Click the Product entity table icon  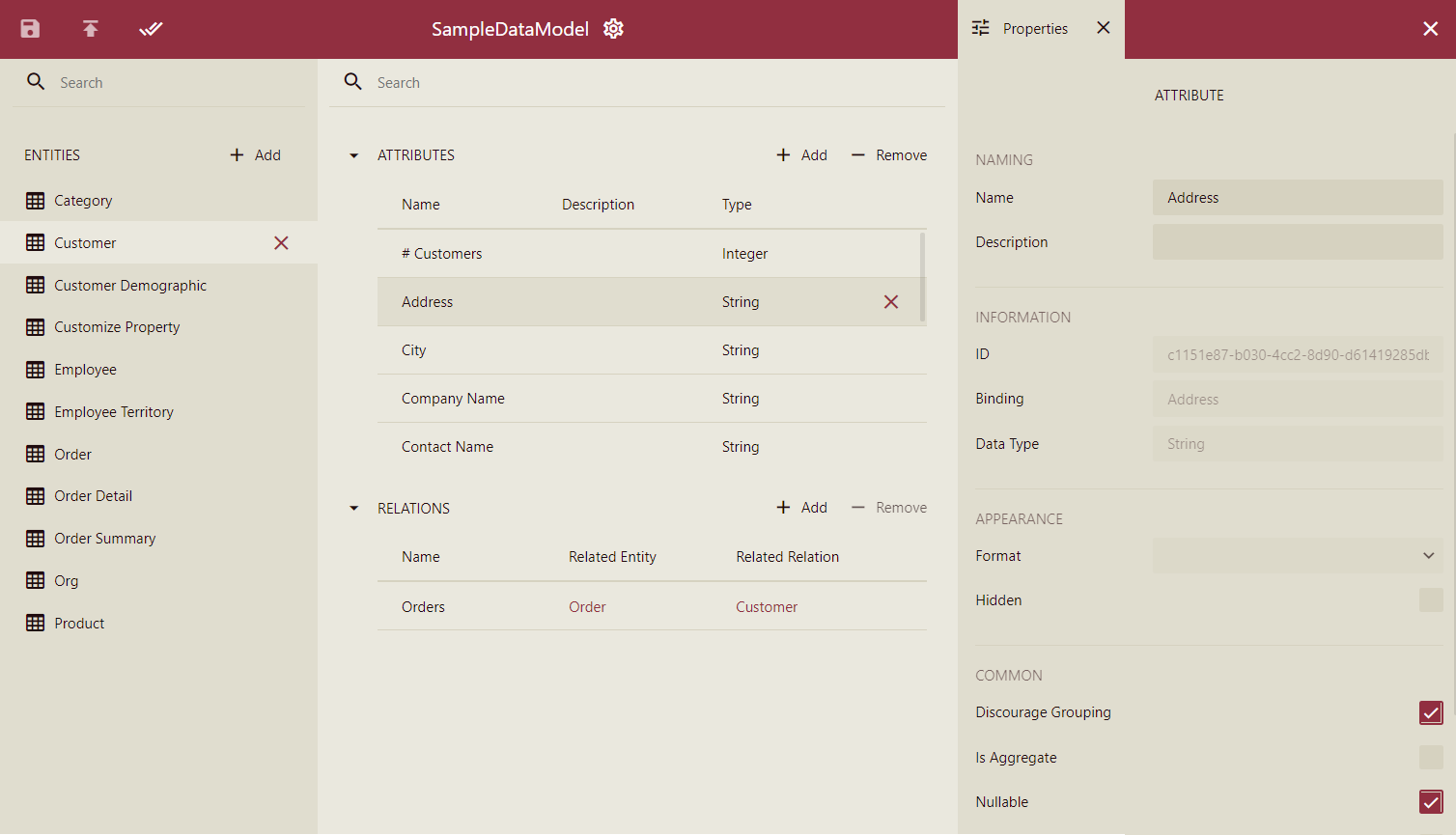pyautogui.click(x=36, y=624)
